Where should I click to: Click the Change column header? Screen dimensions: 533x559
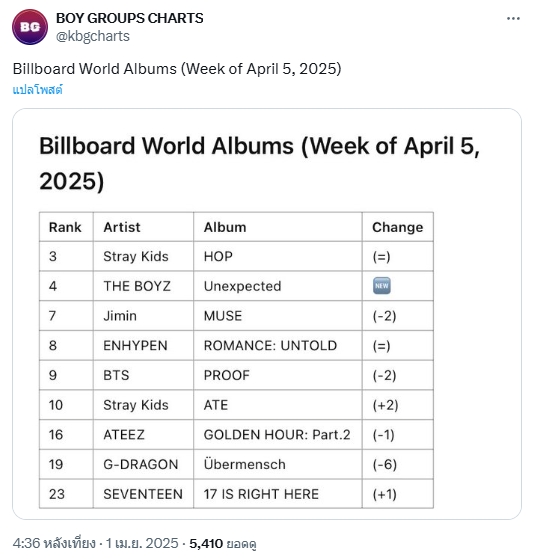398,227
